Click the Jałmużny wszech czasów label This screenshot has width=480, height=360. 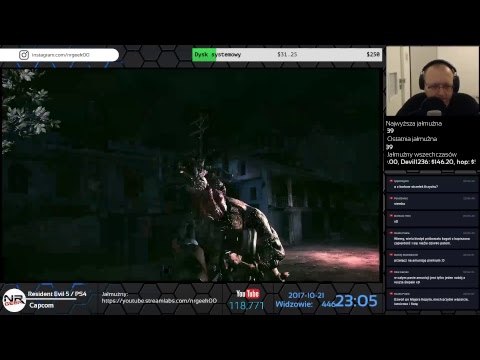(x=422, y=154)
